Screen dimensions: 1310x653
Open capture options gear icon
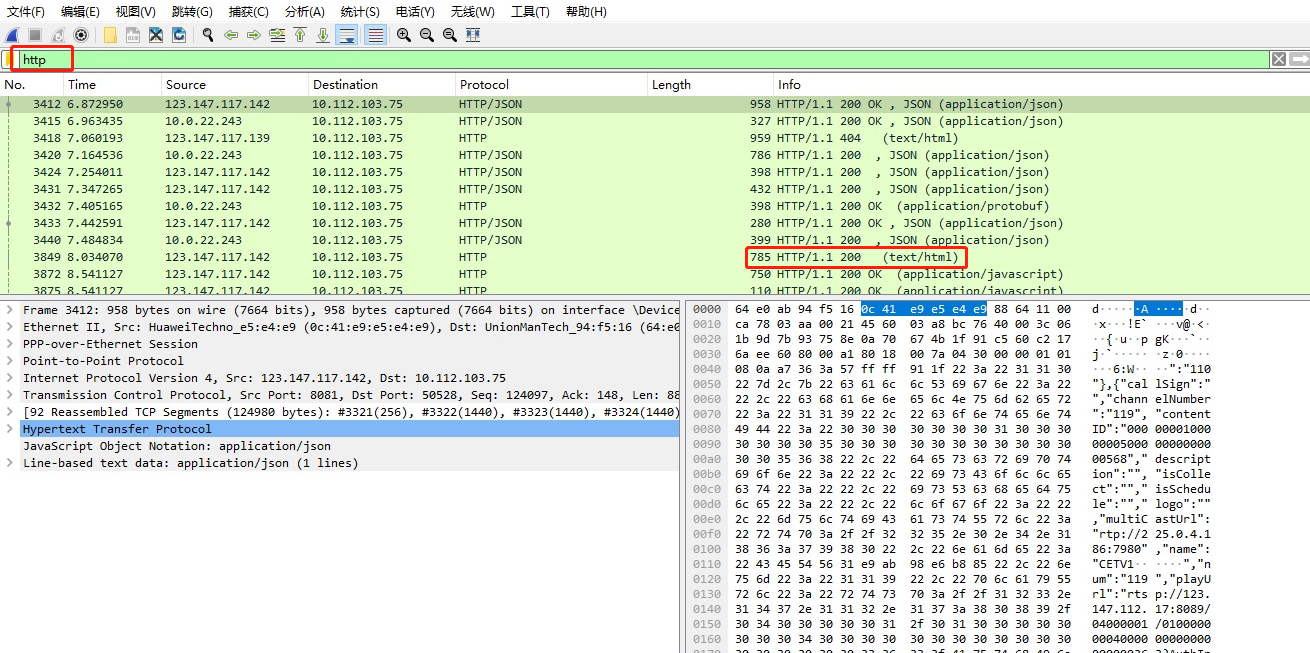pyautogui.click(x=81, y=35)
